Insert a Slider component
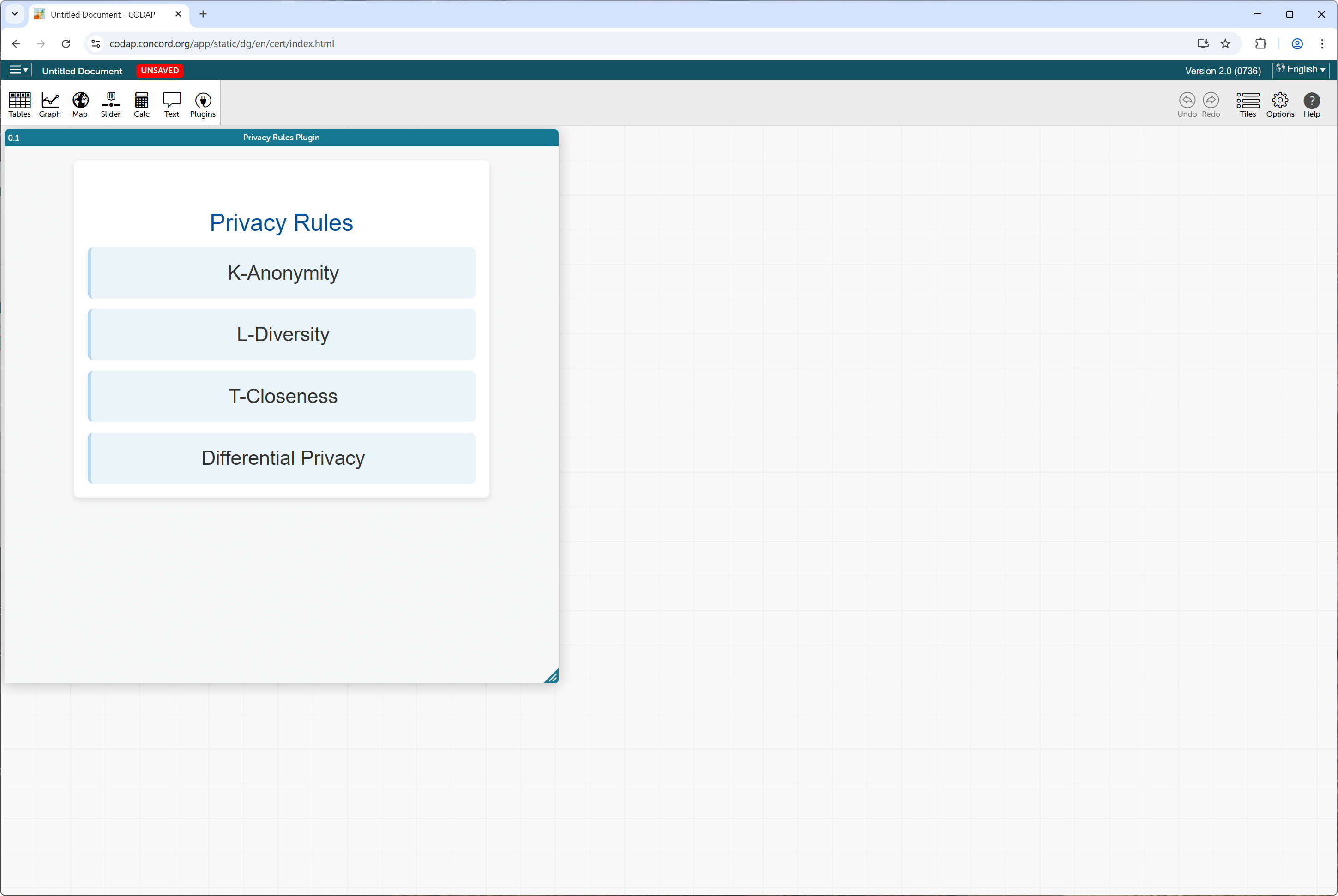1338x896 pixels. pyautogui.click(x=110, y=105)
